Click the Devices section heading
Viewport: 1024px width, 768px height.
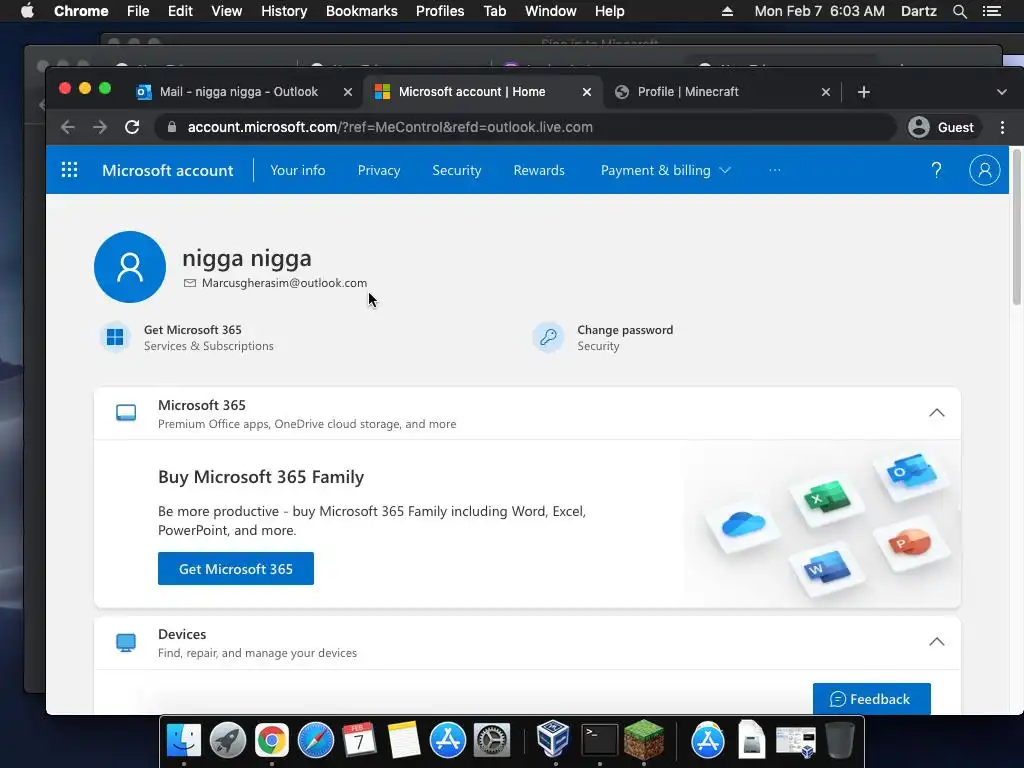[x=182, y=634]
